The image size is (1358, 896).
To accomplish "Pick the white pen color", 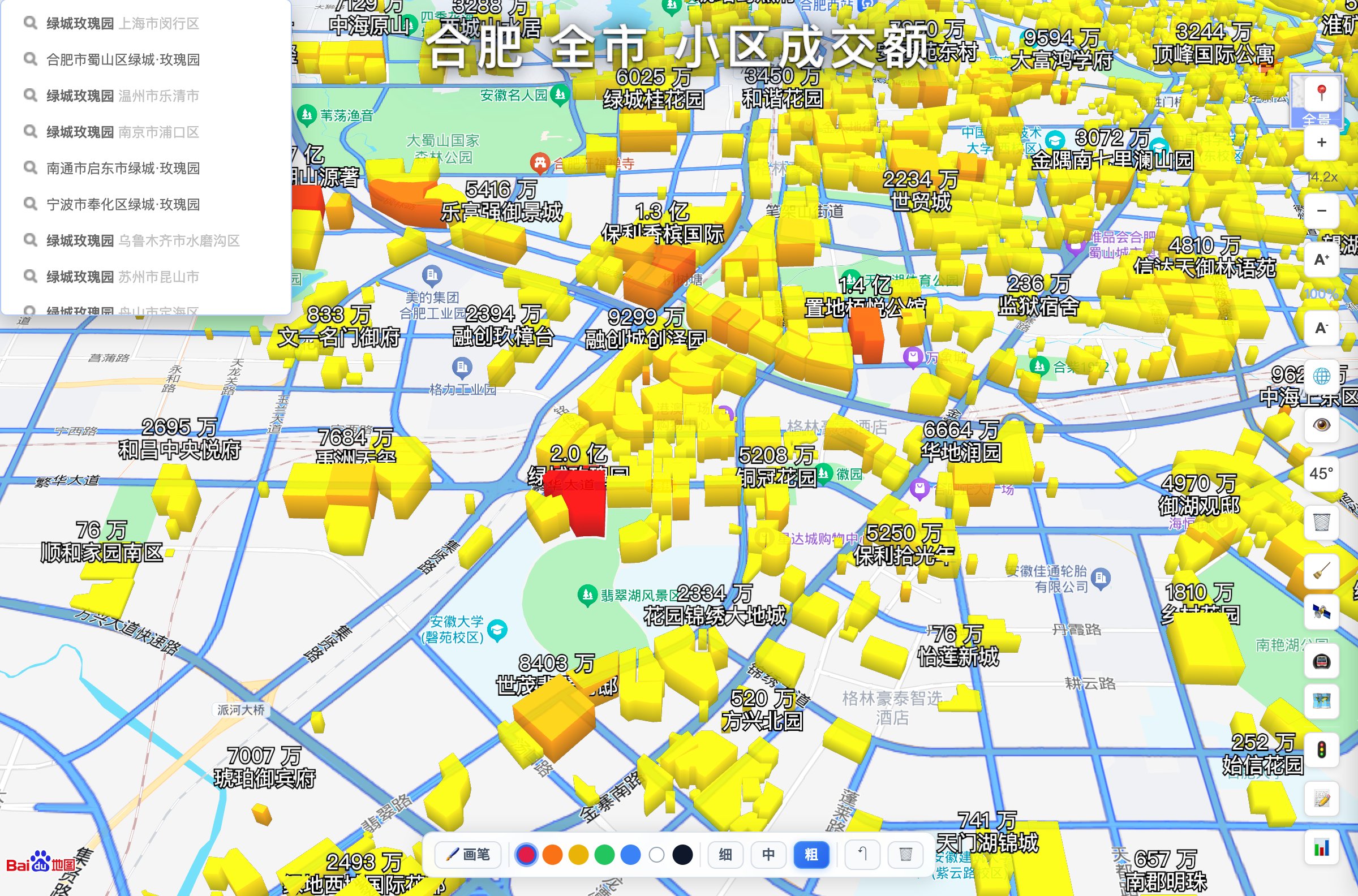I will pyautogui.click(x=657, y=855).
